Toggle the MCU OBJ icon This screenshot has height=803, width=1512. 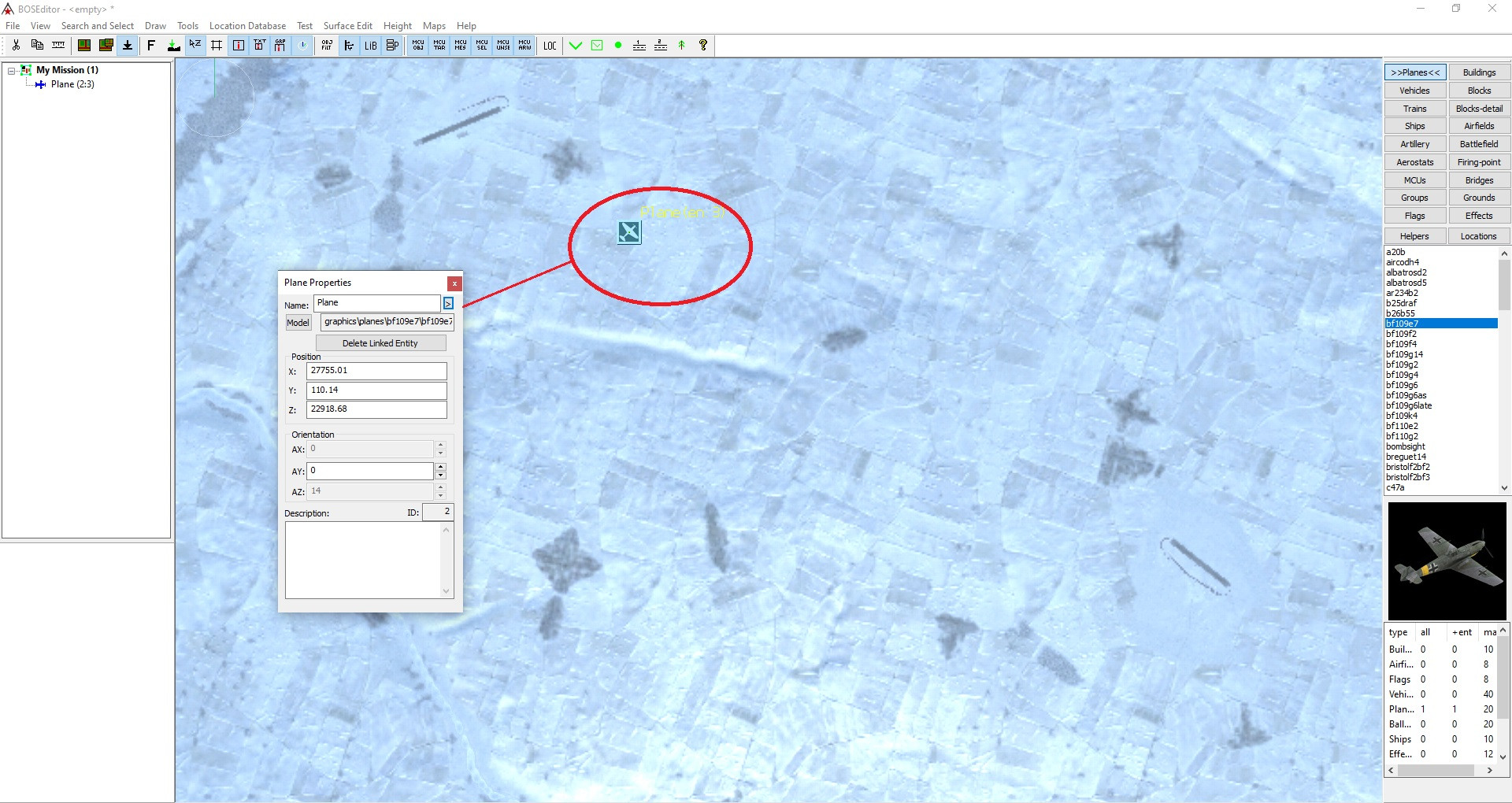click(418, 45)
